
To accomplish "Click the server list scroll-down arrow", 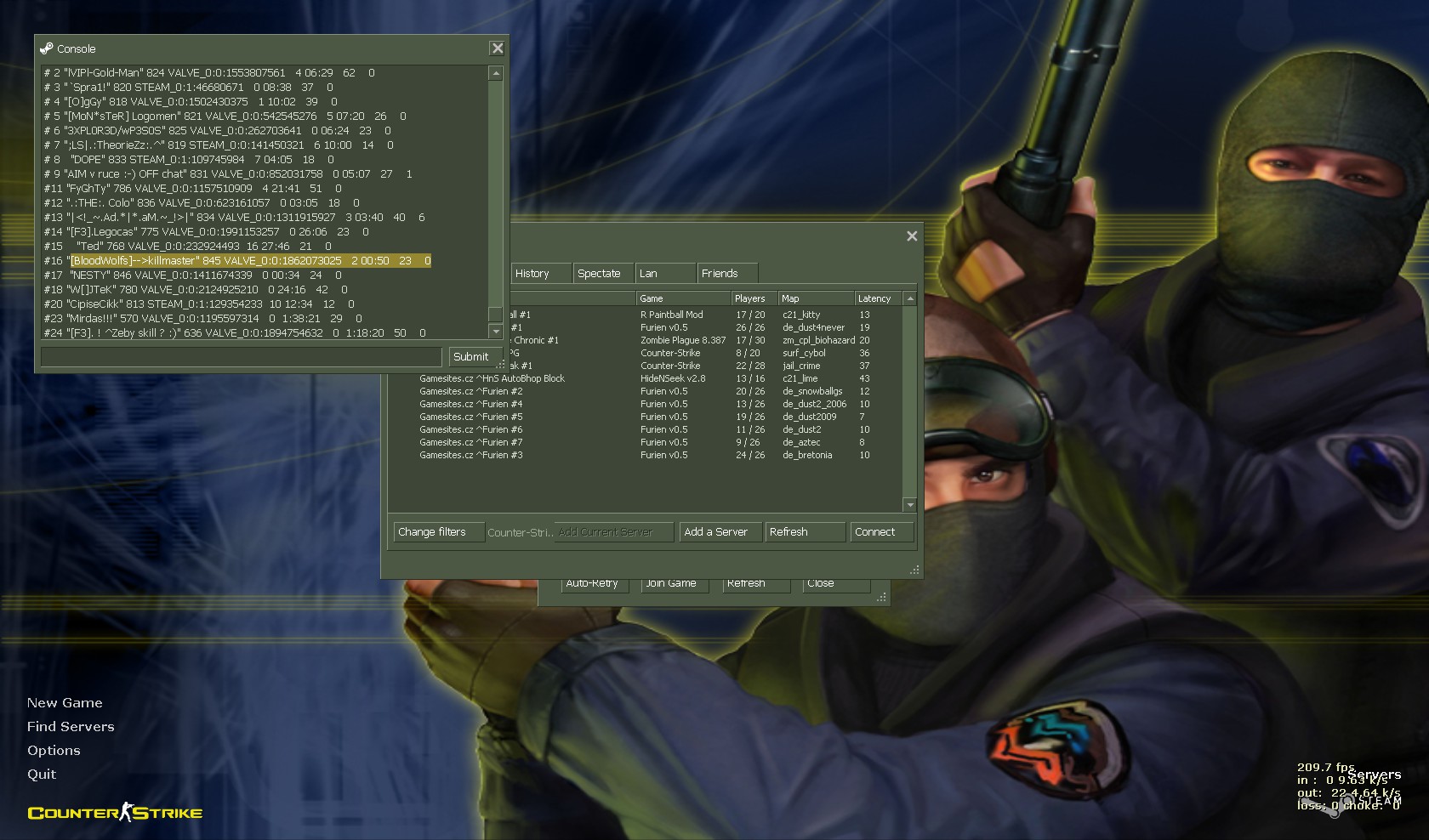I will tap(909, 505).
